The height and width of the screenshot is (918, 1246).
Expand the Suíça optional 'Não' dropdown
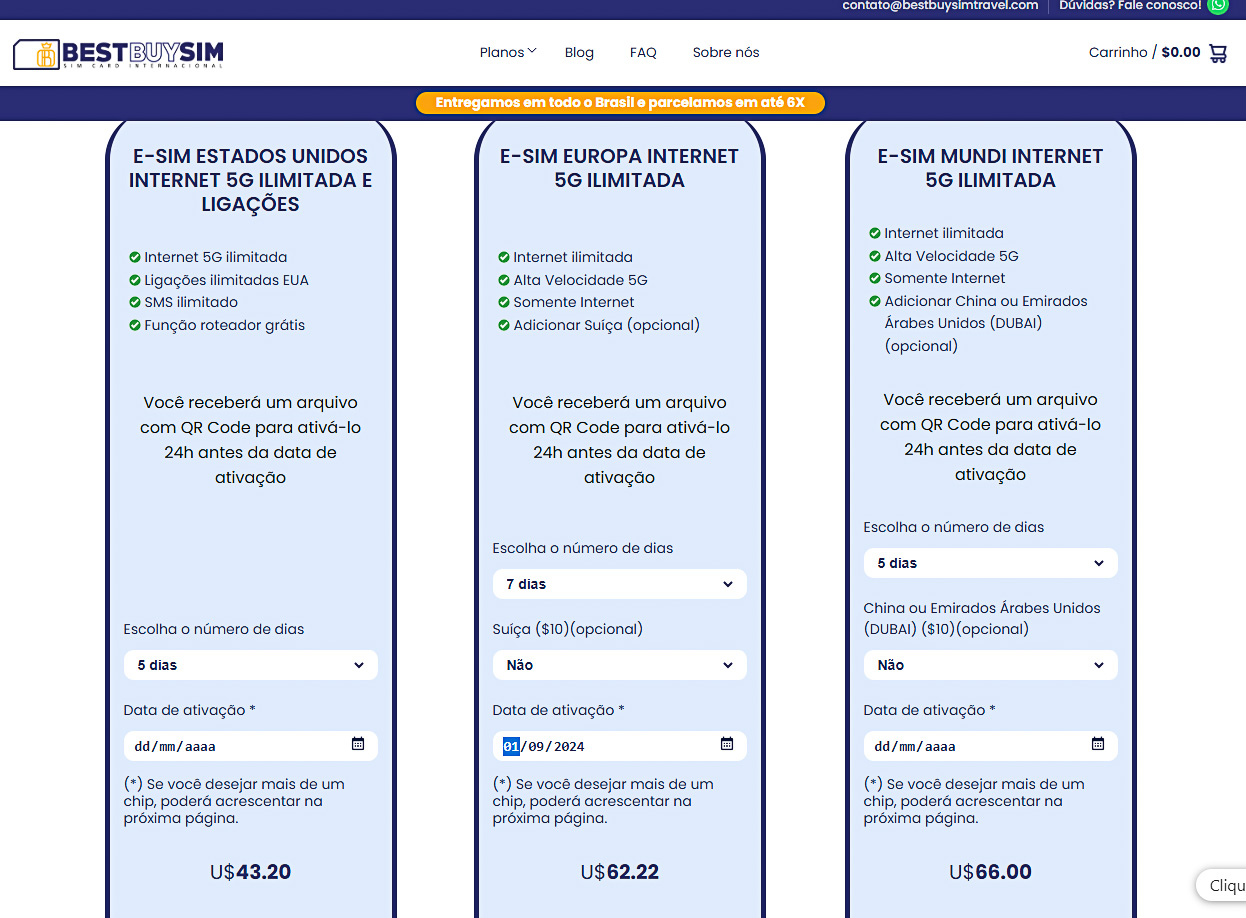click(619, 665)
